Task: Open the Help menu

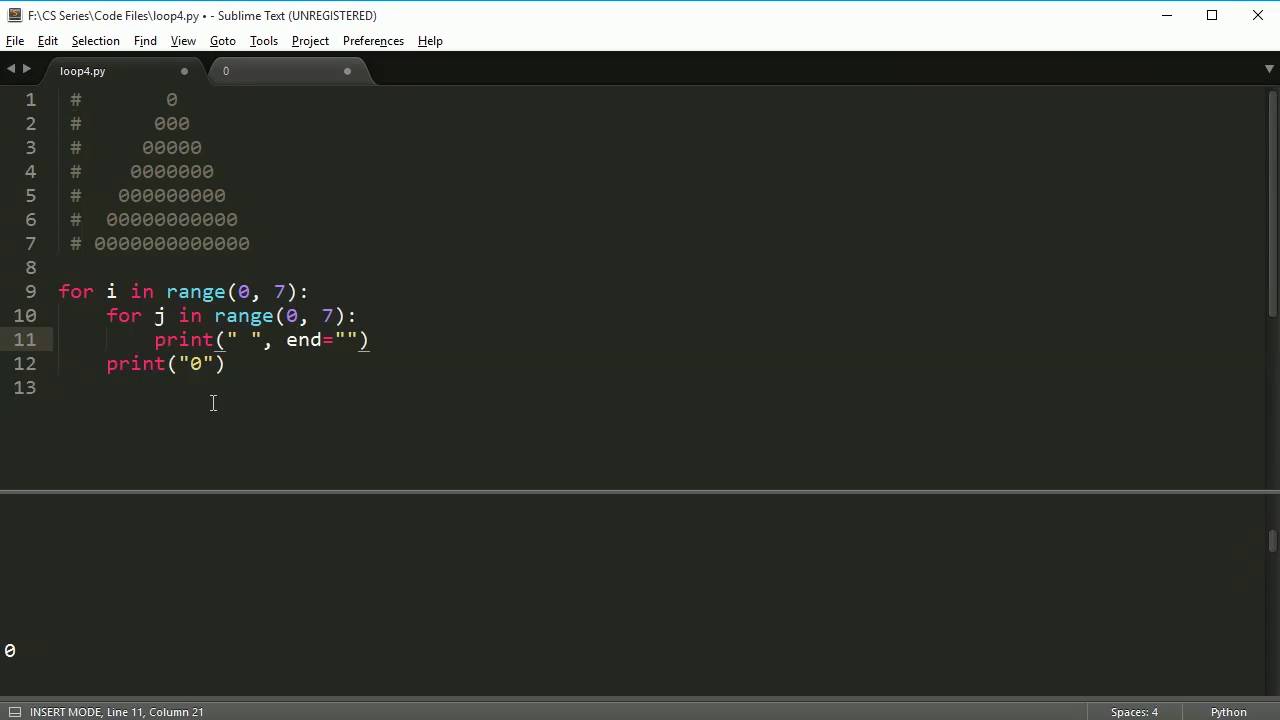Action: 430,41
